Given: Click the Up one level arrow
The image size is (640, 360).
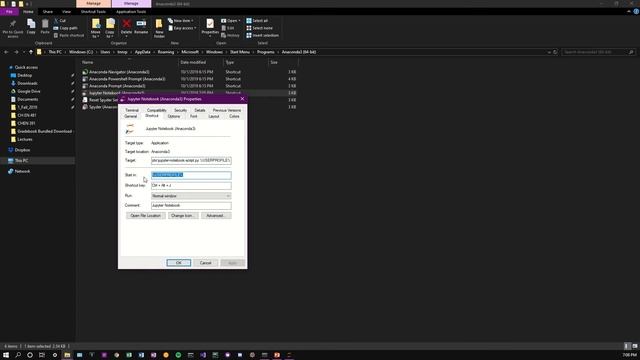Looking at the screenshot, I should pos(31,52).
